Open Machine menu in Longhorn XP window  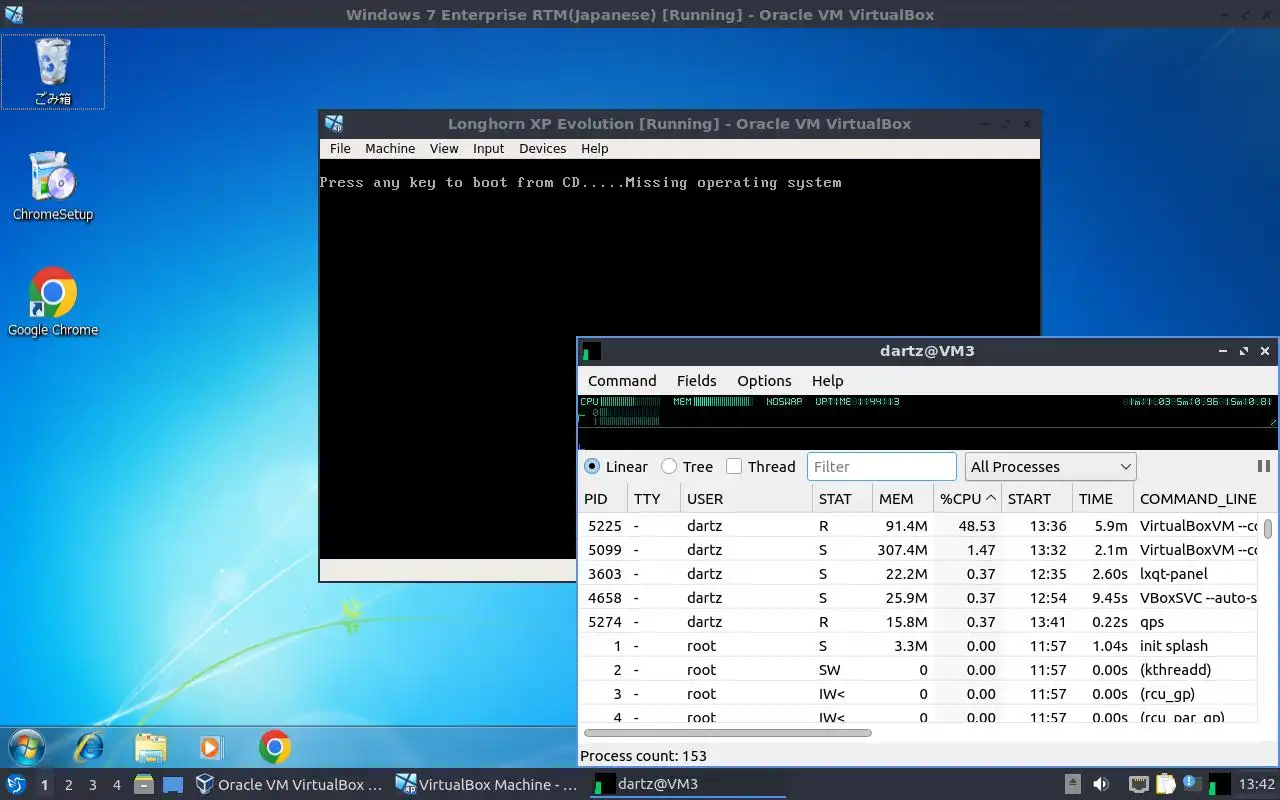pos(390,148)
